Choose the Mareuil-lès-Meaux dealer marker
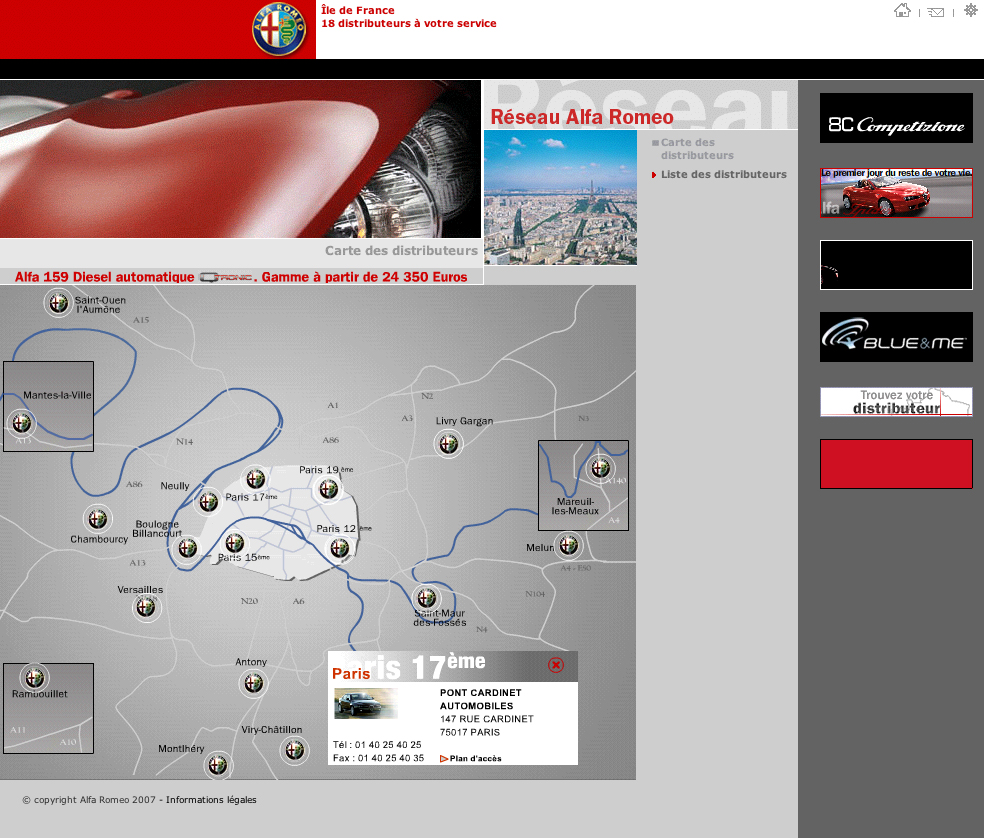Screen dimensions: 984x838 point(600,468)
